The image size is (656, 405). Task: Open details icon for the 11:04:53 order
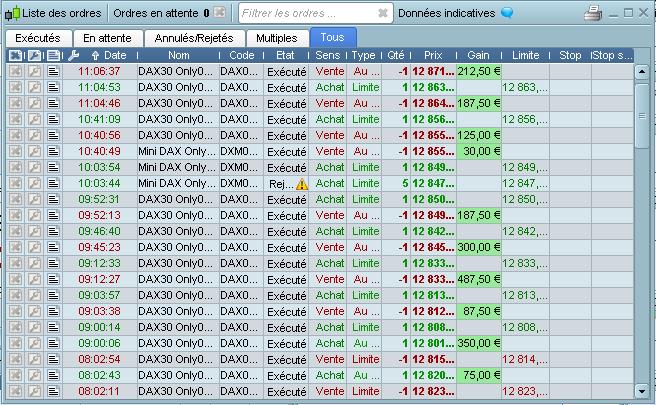pyautogui.click(x=53, y=87)
